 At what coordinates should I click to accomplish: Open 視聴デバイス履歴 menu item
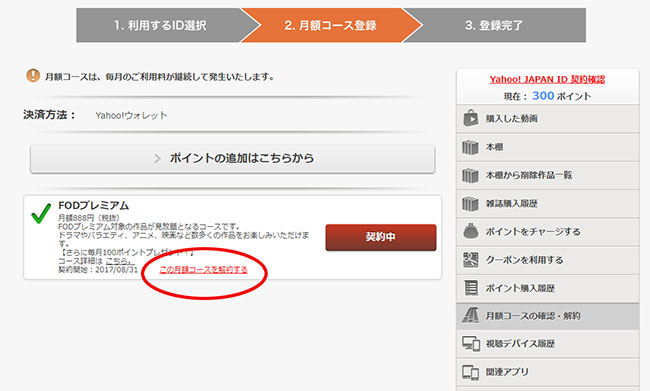[548, 344]
